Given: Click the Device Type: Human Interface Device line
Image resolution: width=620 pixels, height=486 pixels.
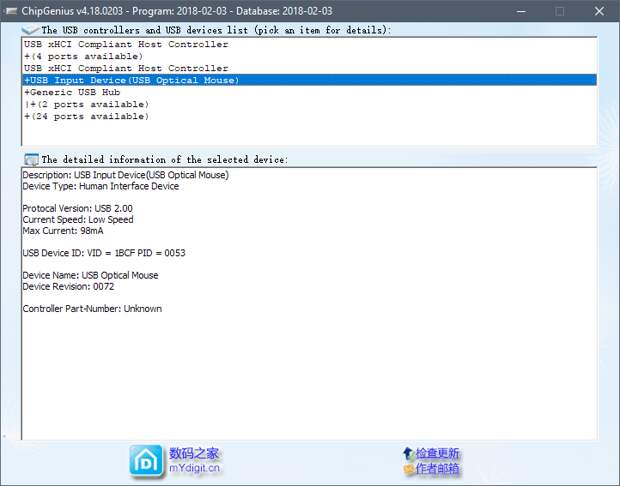Looking at the screenshot, I should coord(100,186).
